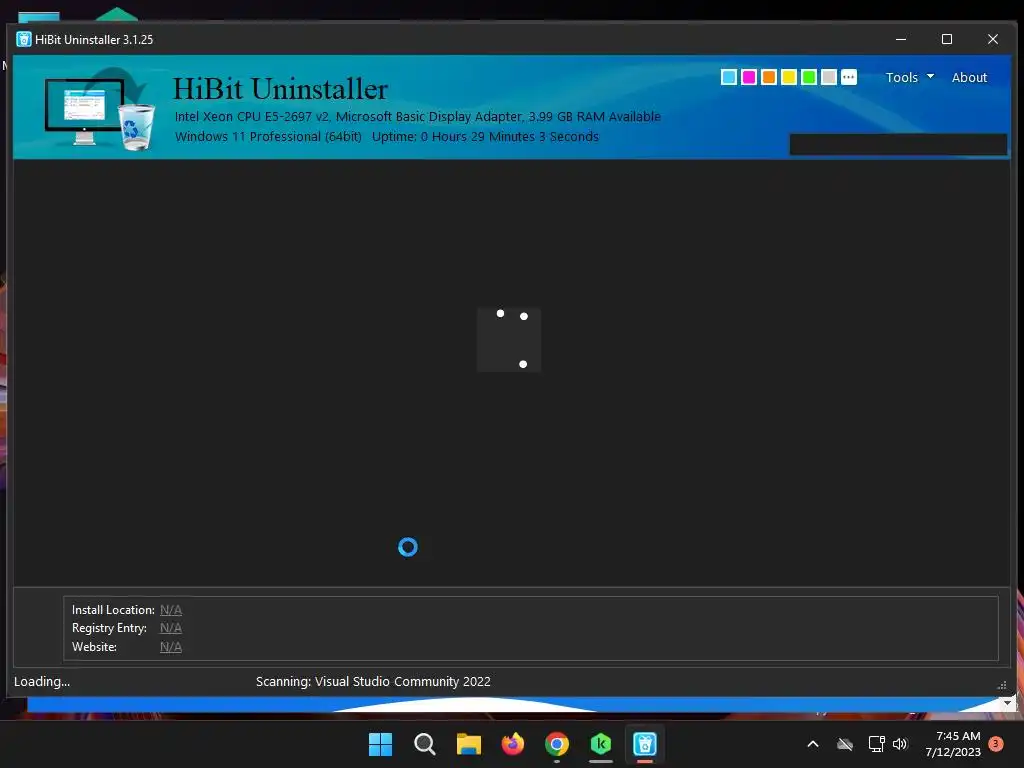Open the volume speaker tray icon
Image resolution: width=1024 pixels, height=768 pixels.
pyautogui.click(x=900, y=744)
